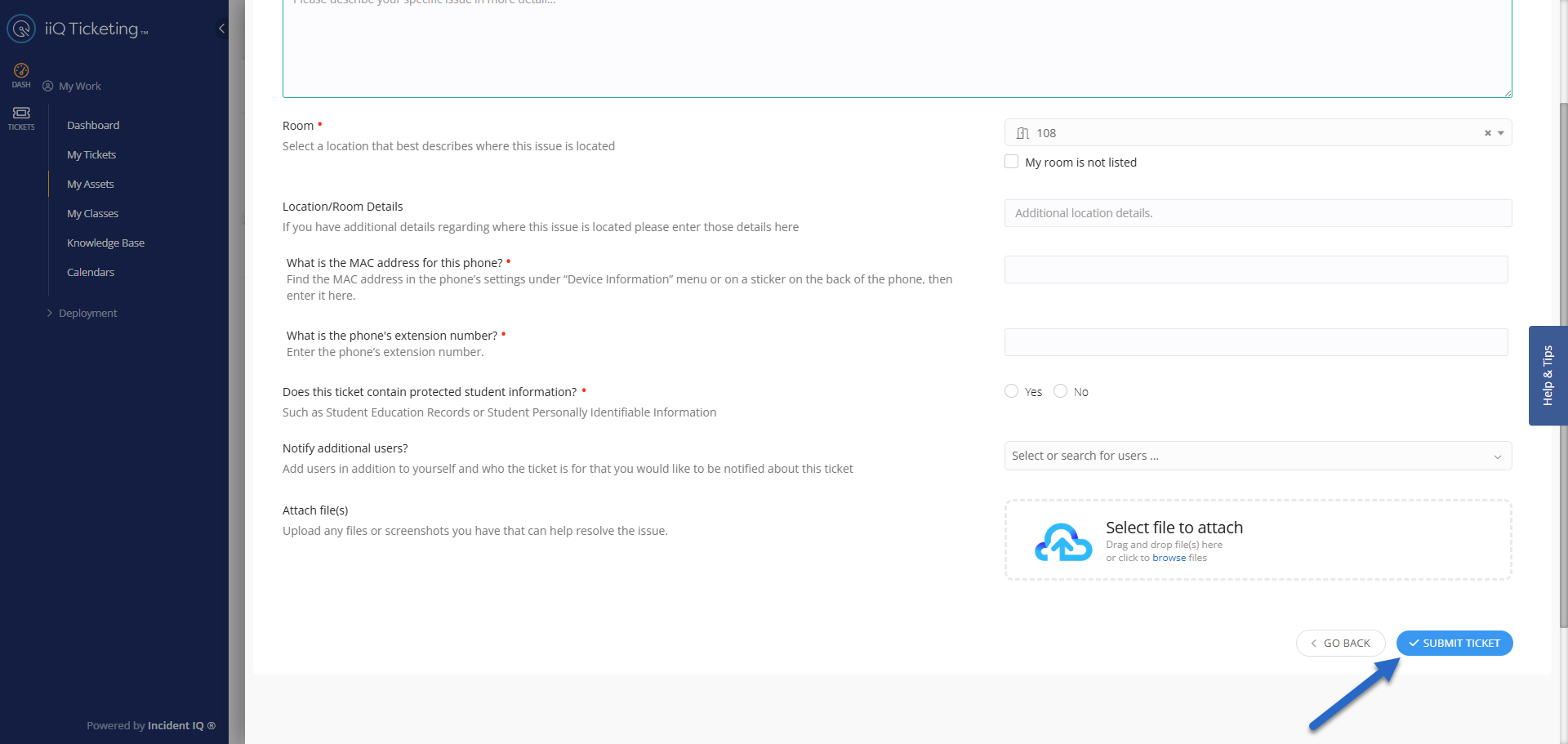Check the My room is not listed box
Screen dimensions: 1568x744
click(x=1012, y=162)
